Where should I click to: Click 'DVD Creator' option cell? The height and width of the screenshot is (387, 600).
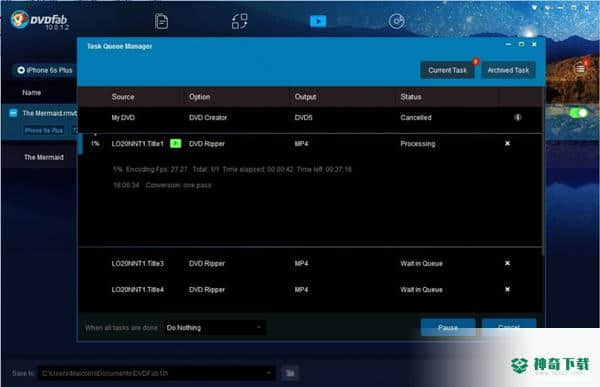(x=208, y=118)
